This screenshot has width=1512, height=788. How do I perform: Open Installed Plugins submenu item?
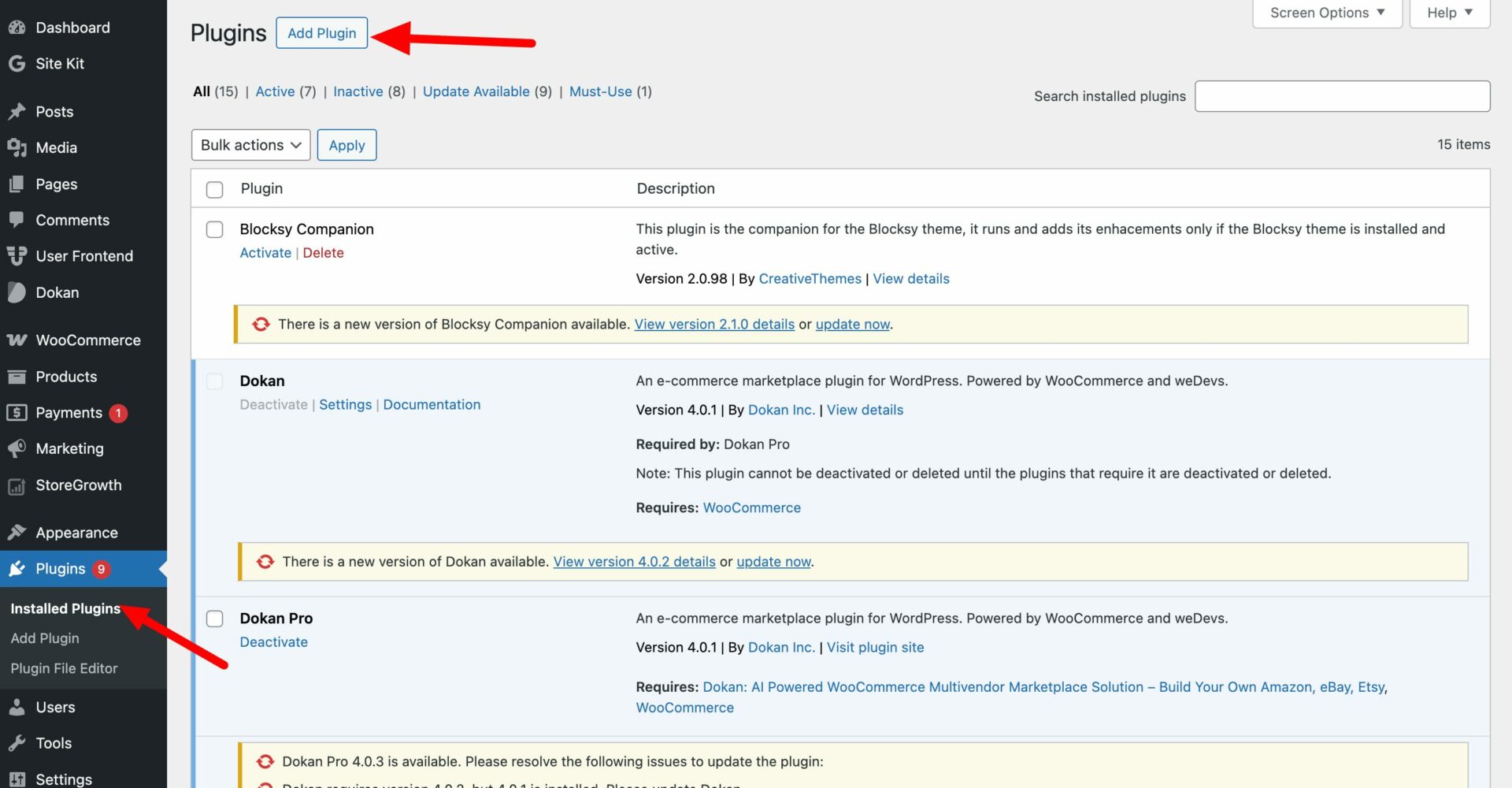pyautogui.click(x=65, y=608)
